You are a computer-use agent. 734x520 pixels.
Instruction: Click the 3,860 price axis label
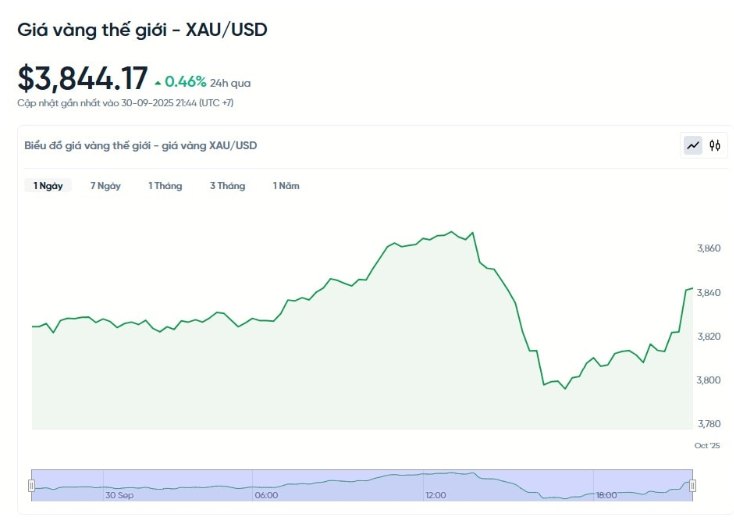click(709, 248)
